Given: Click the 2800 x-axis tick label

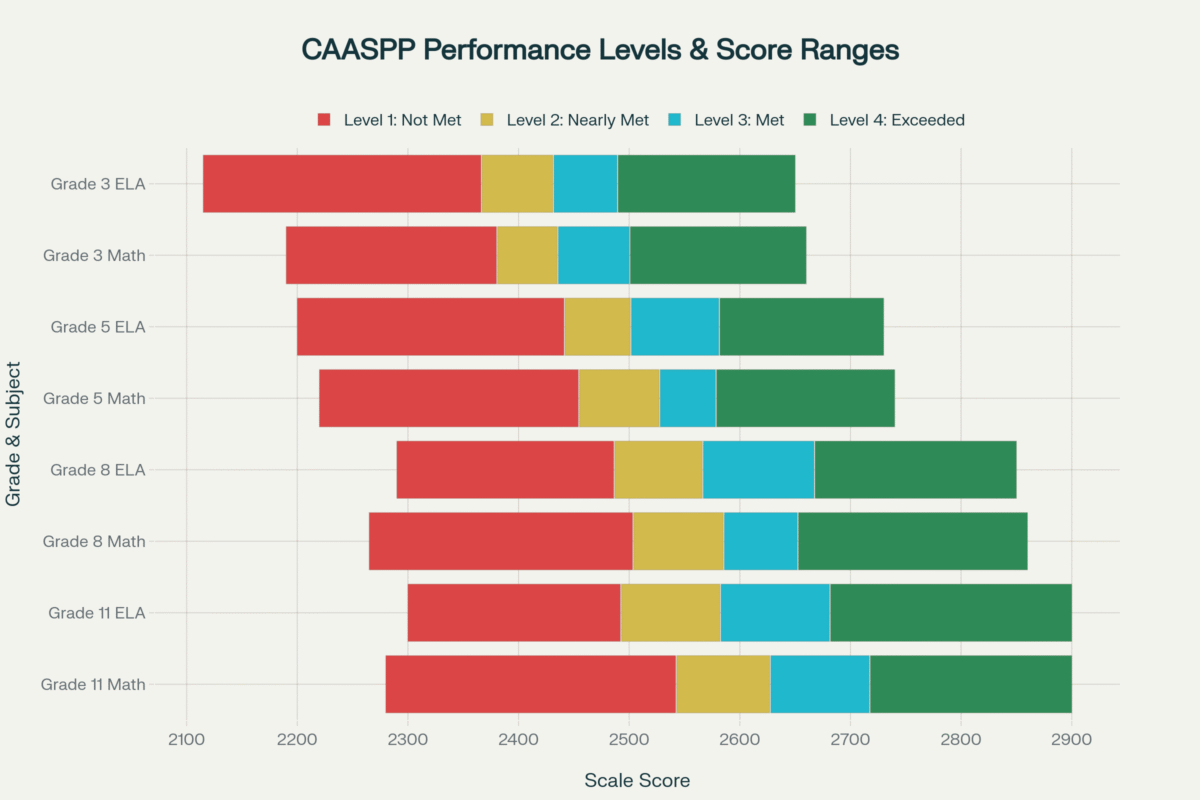Looking at the screenshot, I should click(961, 741).
